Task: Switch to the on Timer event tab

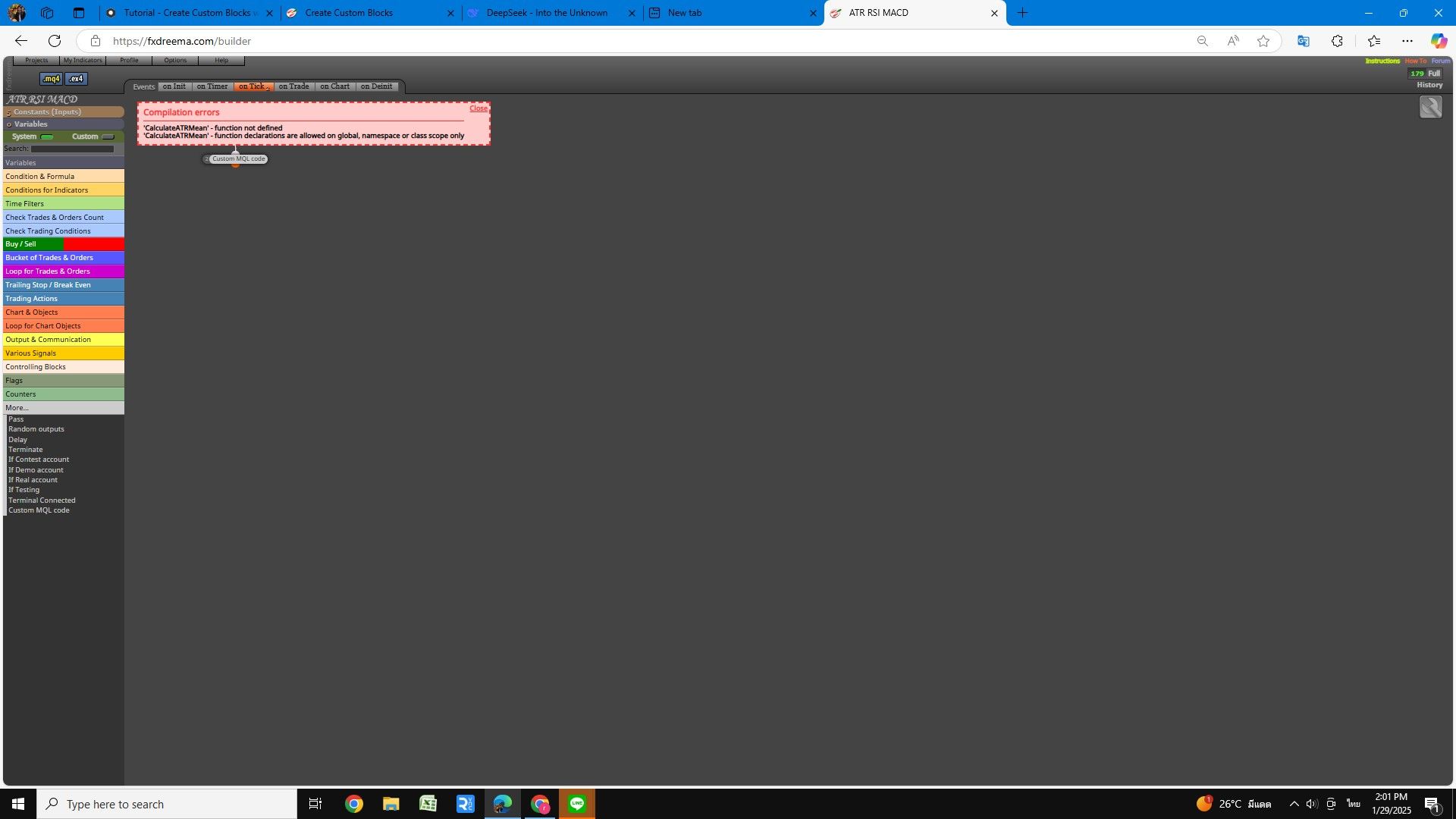Action: 212,86
